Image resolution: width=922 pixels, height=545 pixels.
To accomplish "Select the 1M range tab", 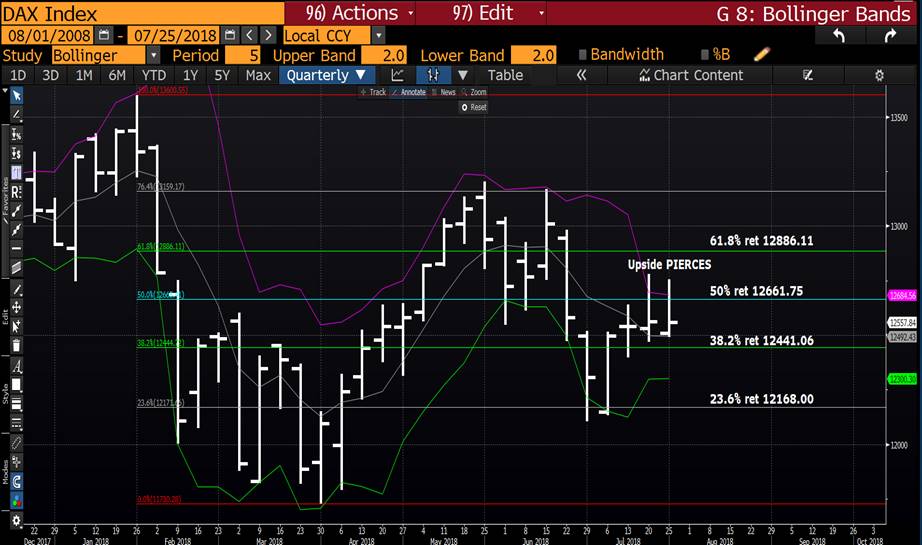I will coord(84,75).
